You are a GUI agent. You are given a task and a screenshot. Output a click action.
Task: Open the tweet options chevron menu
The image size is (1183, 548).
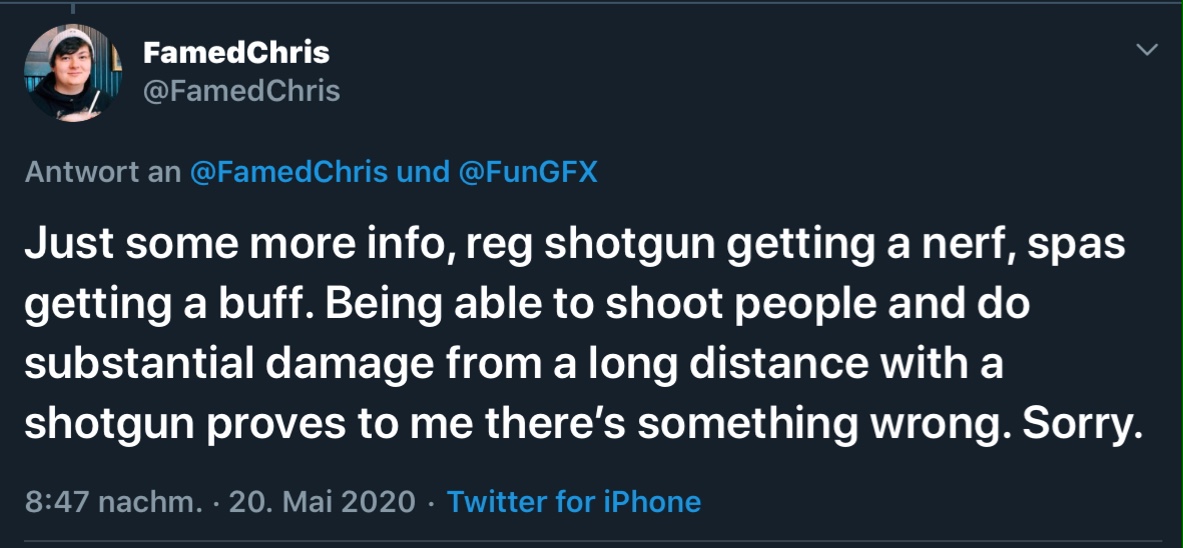[1147, 49]
